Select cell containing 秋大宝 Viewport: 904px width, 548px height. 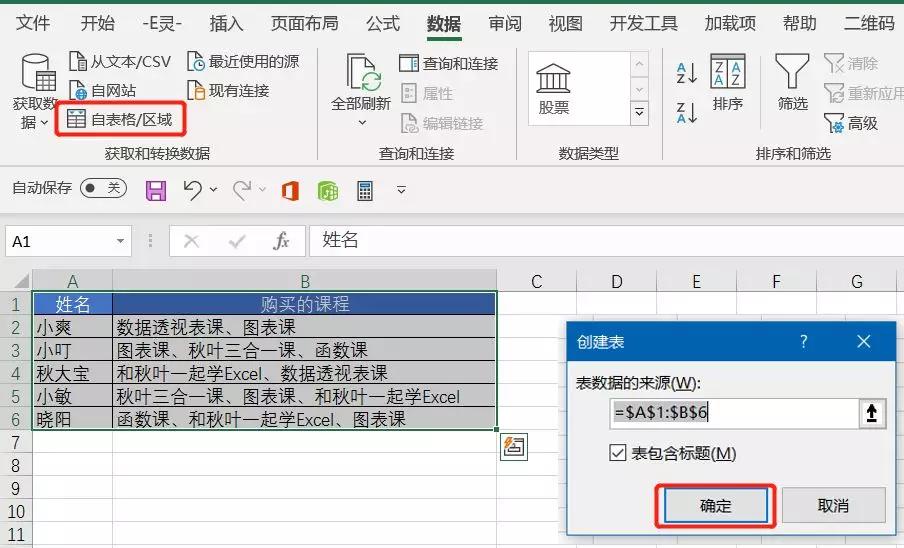click(73, 373)
